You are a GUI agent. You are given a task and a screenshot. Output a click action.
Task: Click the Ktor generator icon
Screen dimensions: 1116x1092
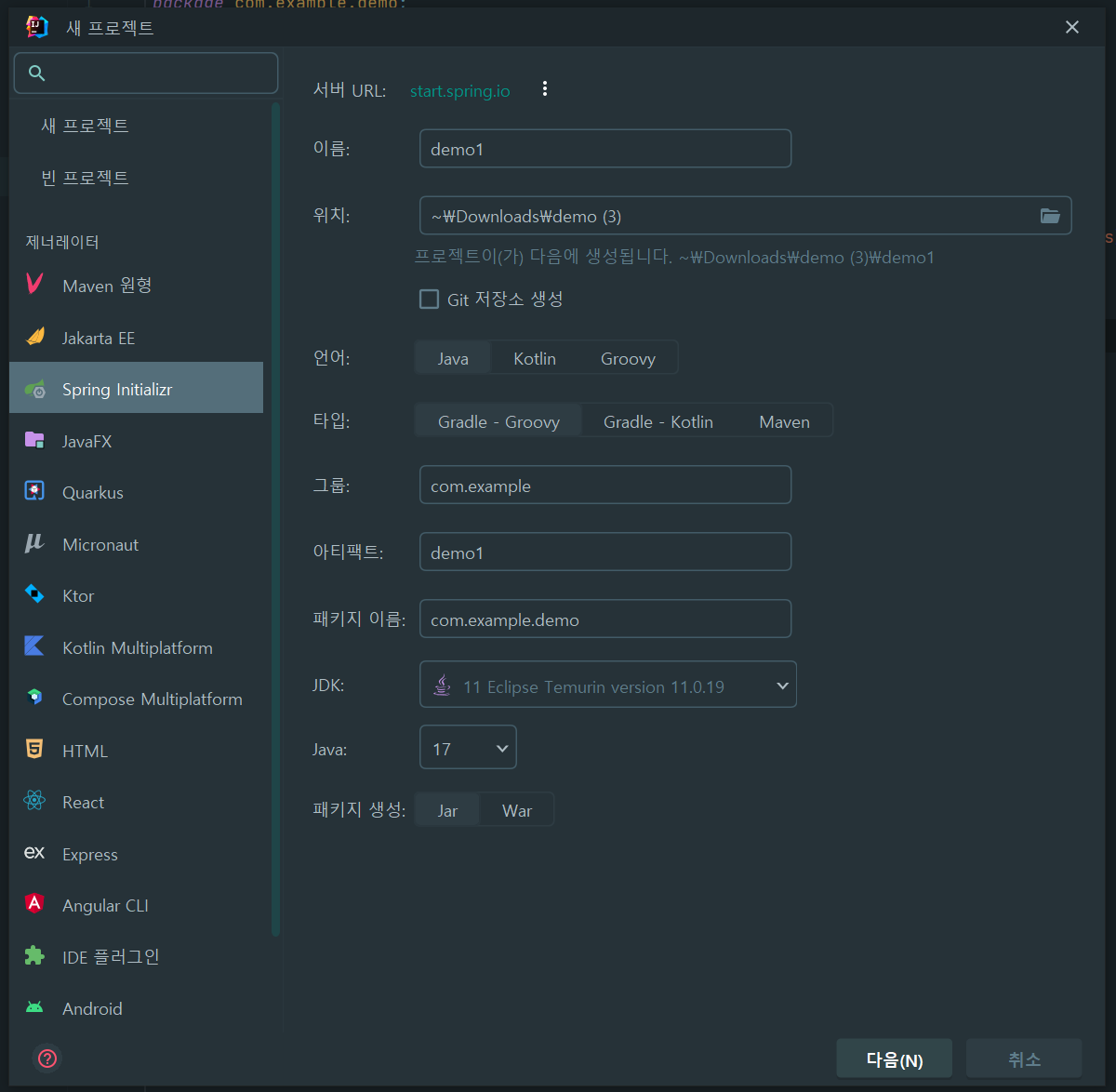[34, 594]
